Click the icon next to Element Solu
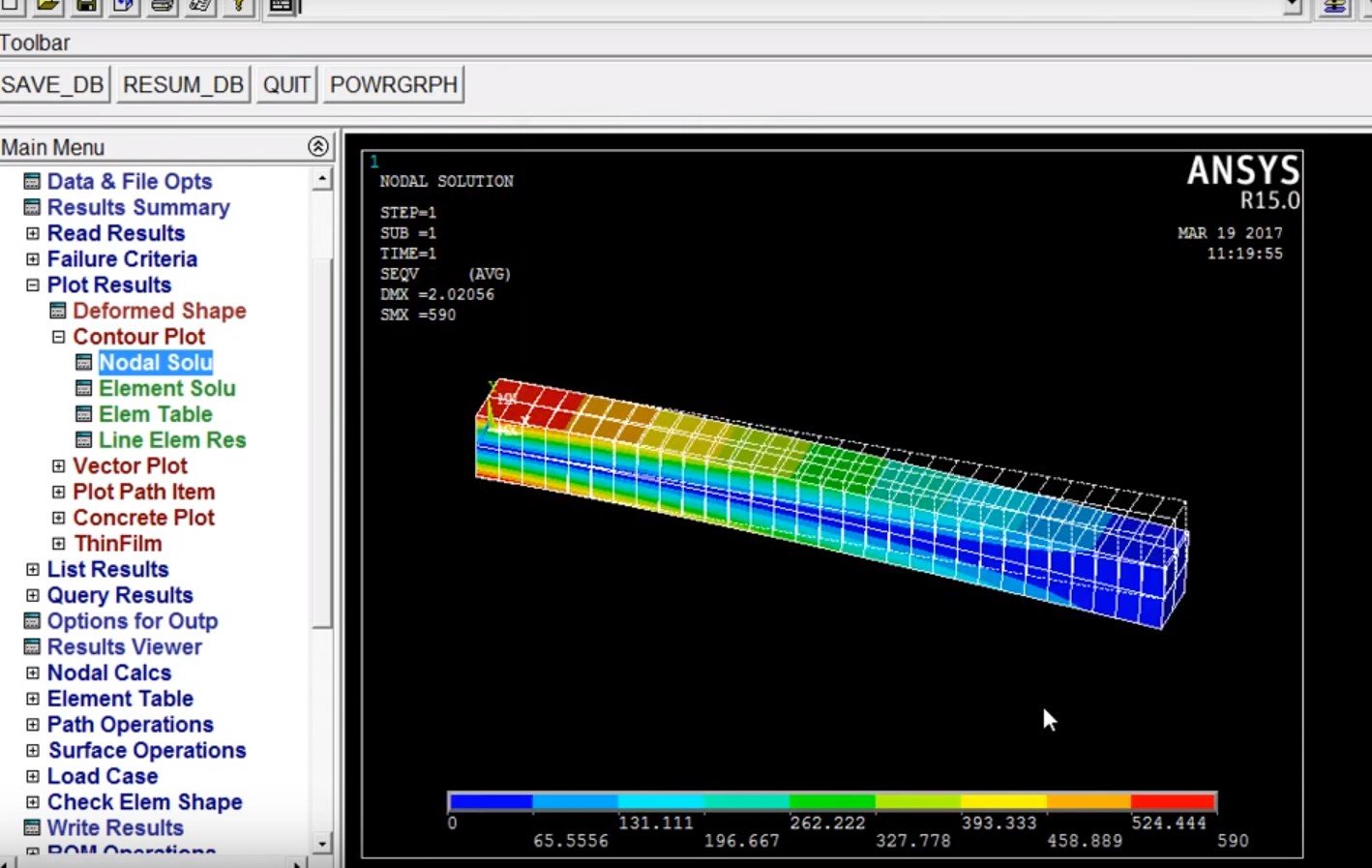Screen dimensions: 1372x868 point(84,388)
